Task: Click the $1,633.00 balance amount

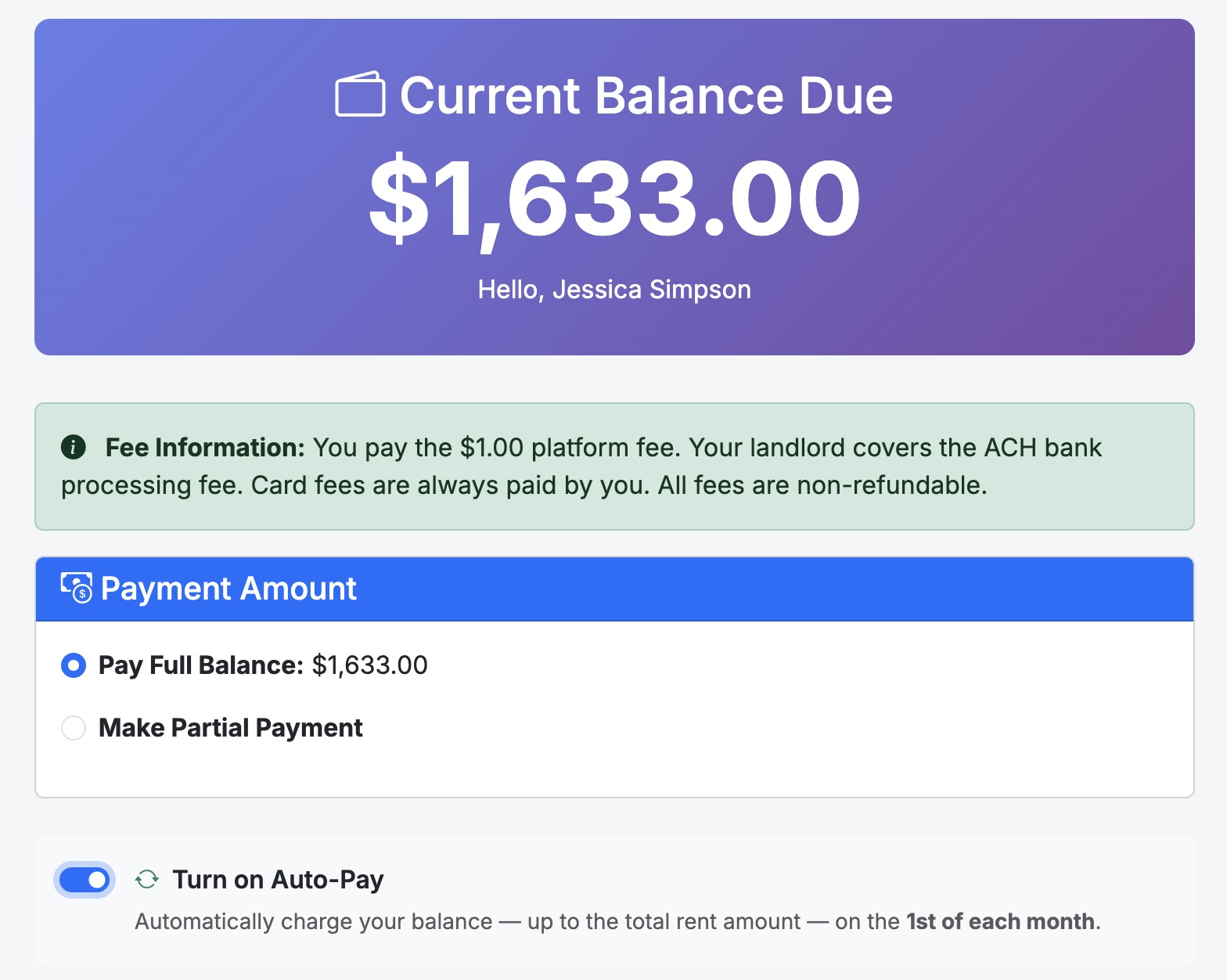Action: (x=613, y=198)
